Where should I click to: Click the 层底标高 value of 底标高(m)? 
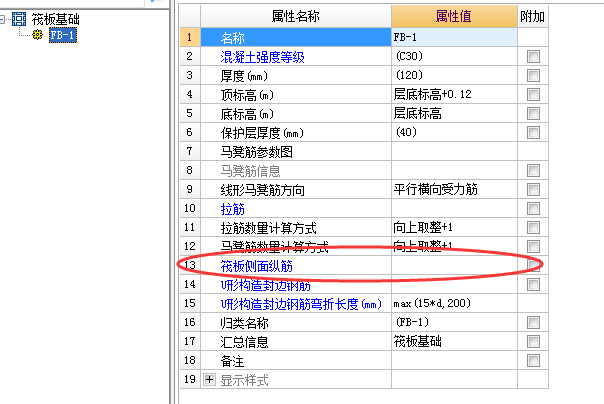(x=454, y=113)
